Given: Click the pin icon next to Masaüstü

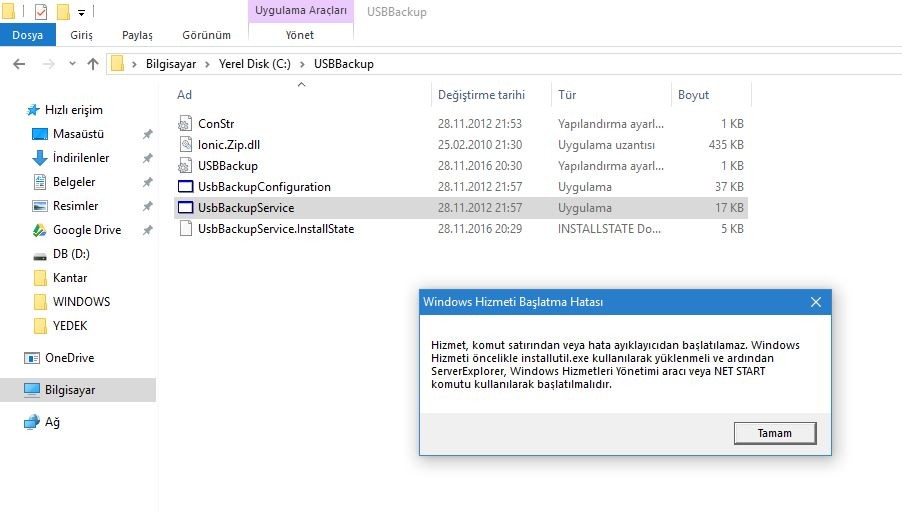Looking at the screenshot, I should [x=147, y=134].
